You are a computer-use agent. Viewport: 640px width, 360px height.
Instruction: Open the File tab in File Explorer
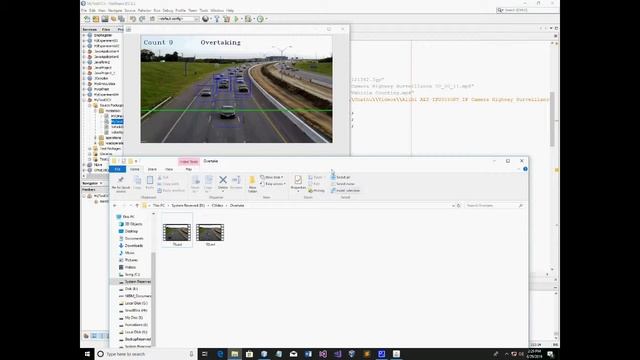click(118, 169)
